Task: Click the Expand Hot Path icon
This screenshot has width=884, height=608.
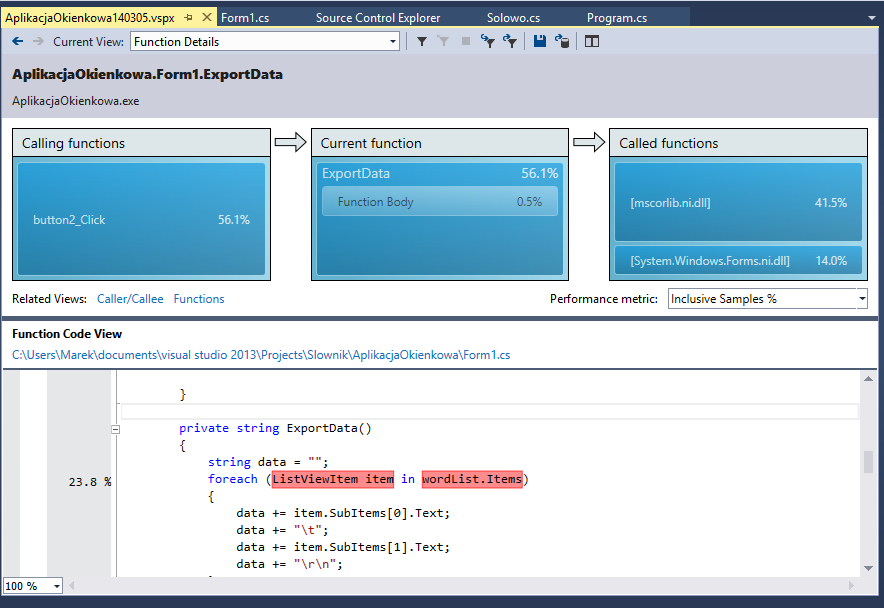Action: 511,41
